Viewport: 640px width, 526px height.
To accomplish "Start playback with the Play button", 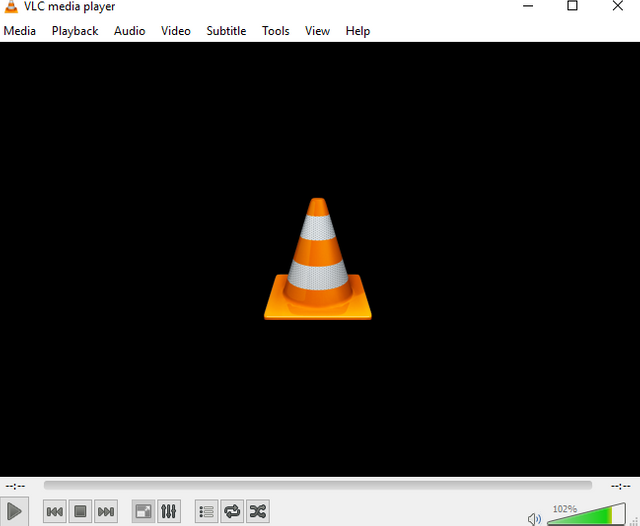I will [14, 511].
